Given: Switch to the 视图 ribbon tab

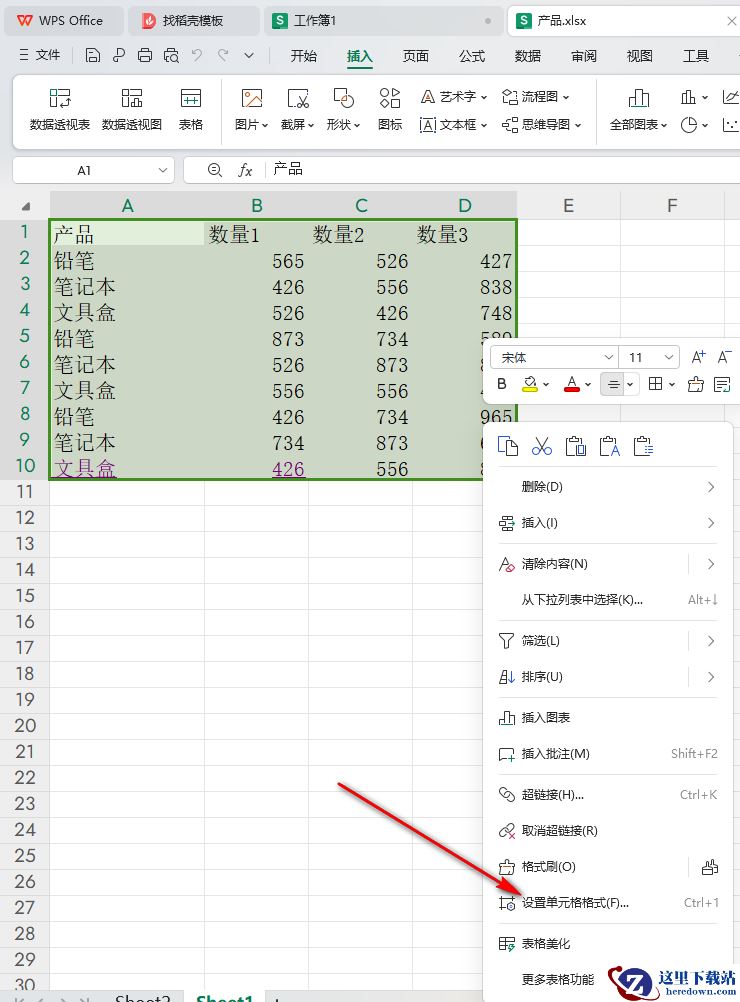Looking at the screenshot, I should (640, 56).
